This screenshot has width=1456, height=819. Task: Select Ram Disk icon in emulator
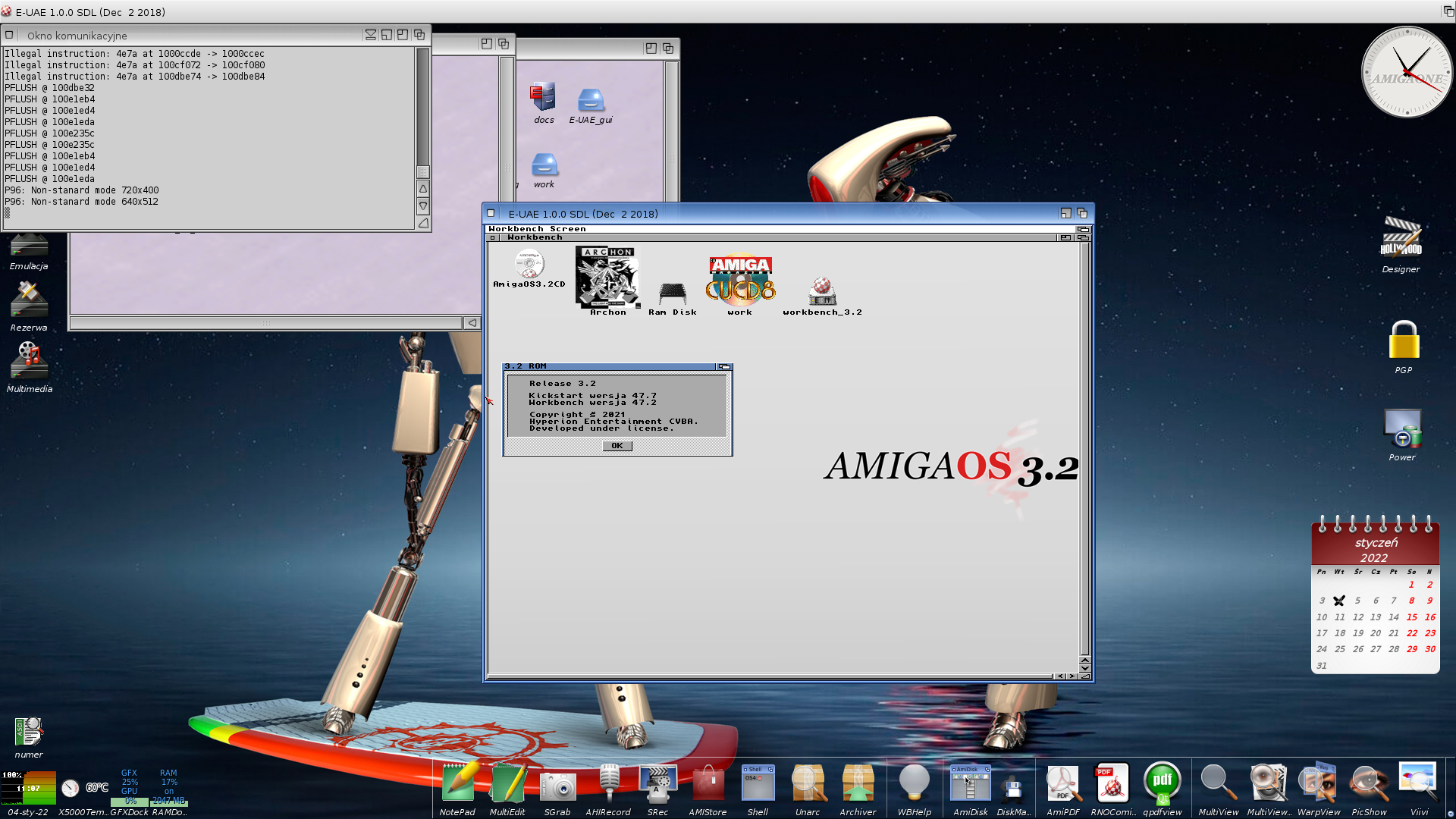click(672, 293)
